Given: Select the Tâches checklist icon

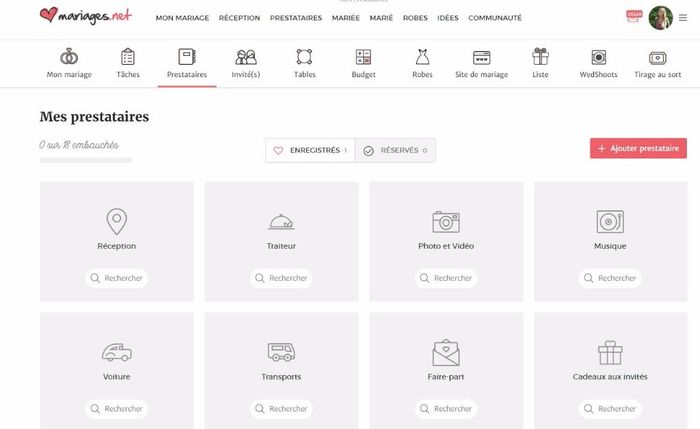Looking at the screenshot, I should [x=128, y=58].
